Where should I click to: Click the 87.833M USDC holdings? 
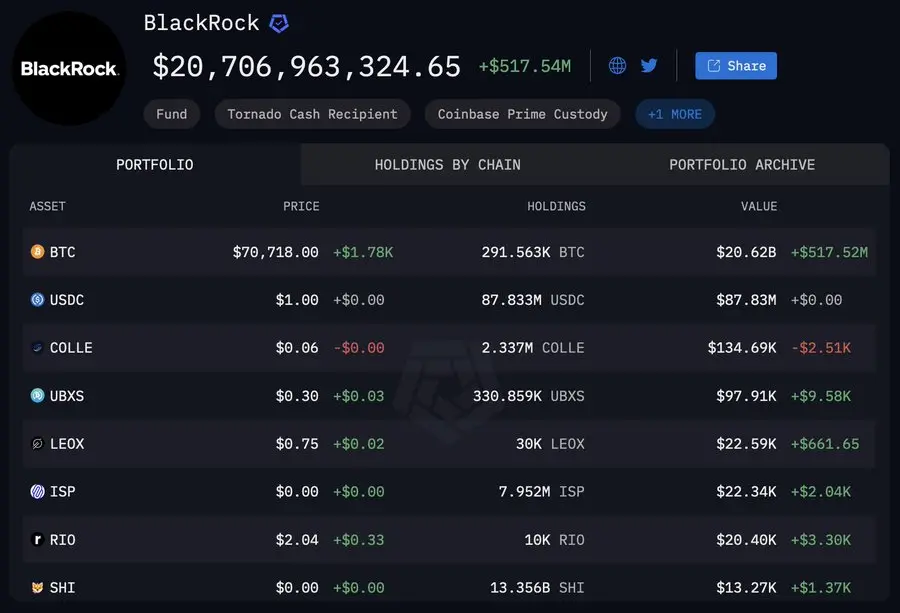(x=533, y=300)
